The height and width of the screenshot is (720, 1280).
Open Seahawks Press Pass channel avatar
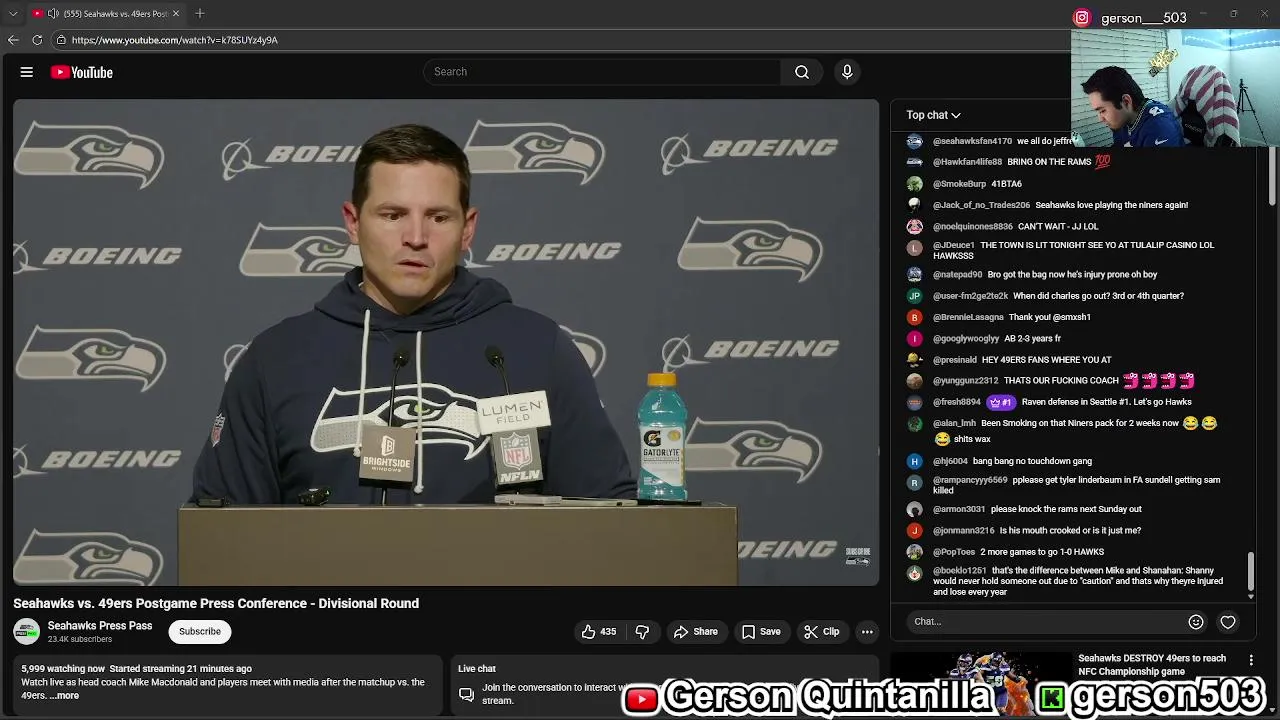point(27,632)
